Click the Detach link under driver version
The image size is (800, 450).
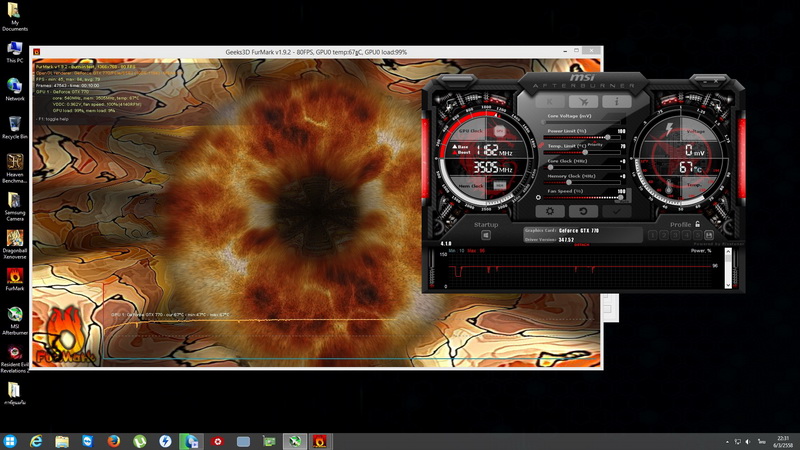(x=582, y=245)
